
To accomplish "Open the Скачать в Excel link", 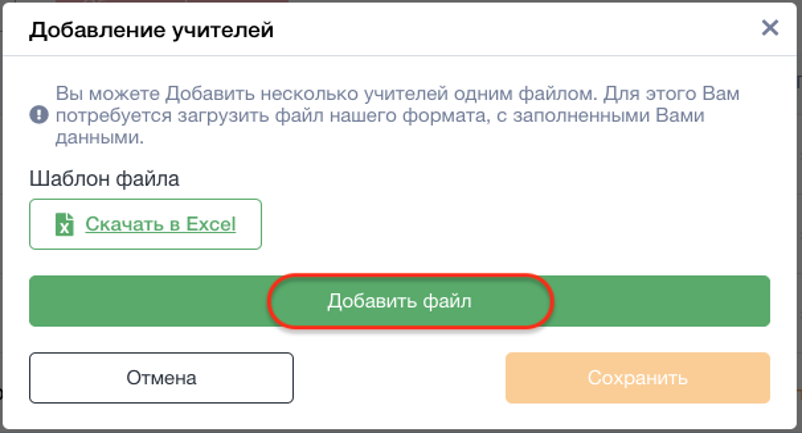I will (161, 224).
